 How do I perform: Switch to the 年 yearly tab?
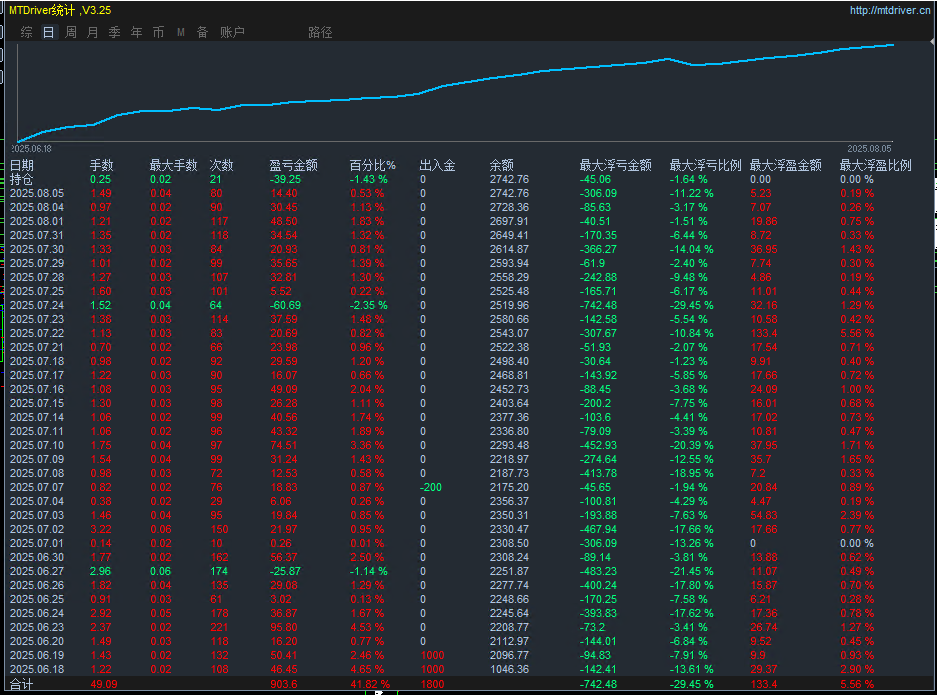[x=136, y=32]
